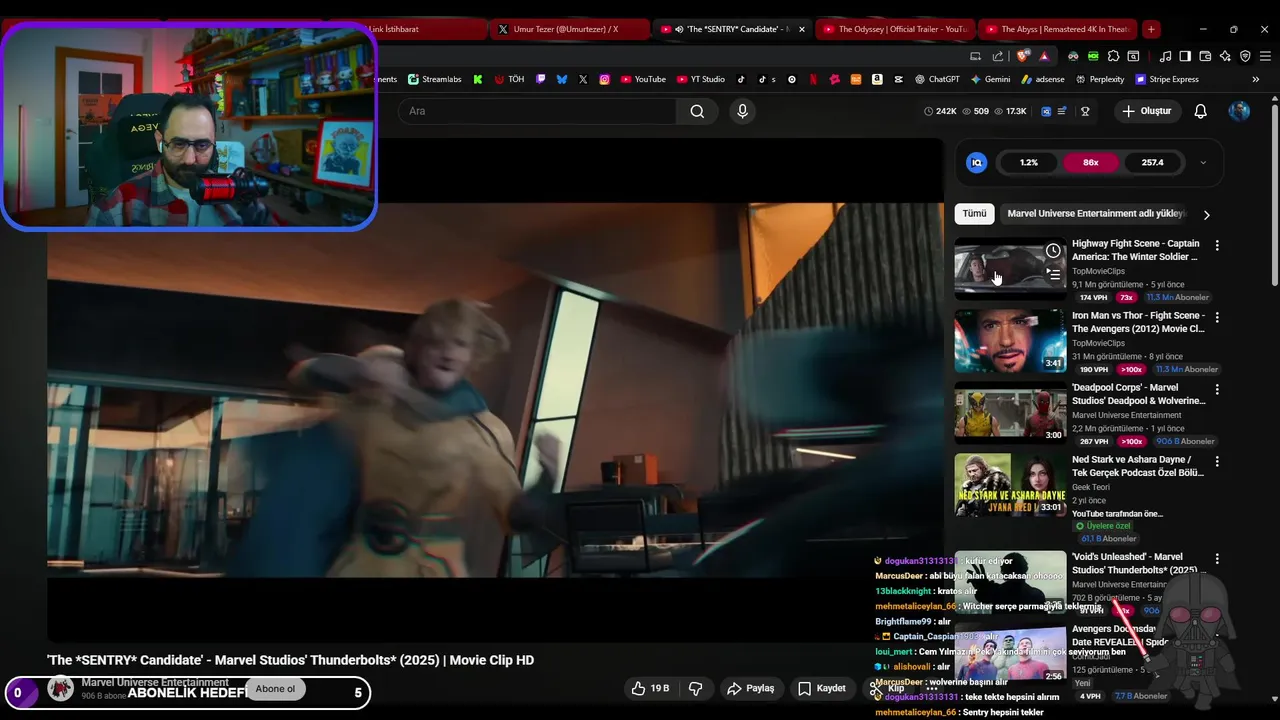Click the 257.4 vidIQ stat pill

click(x=1152, y=162)
